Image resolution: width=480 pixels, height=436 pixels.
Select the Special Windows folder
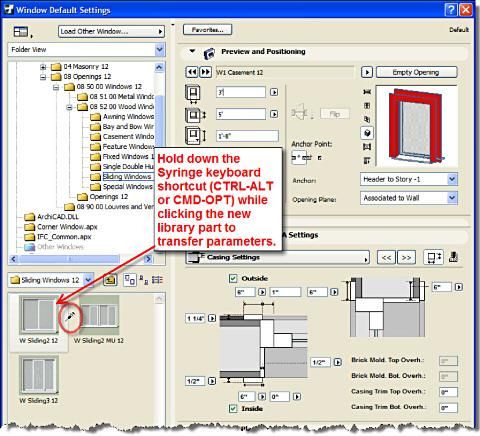point(121,187)
